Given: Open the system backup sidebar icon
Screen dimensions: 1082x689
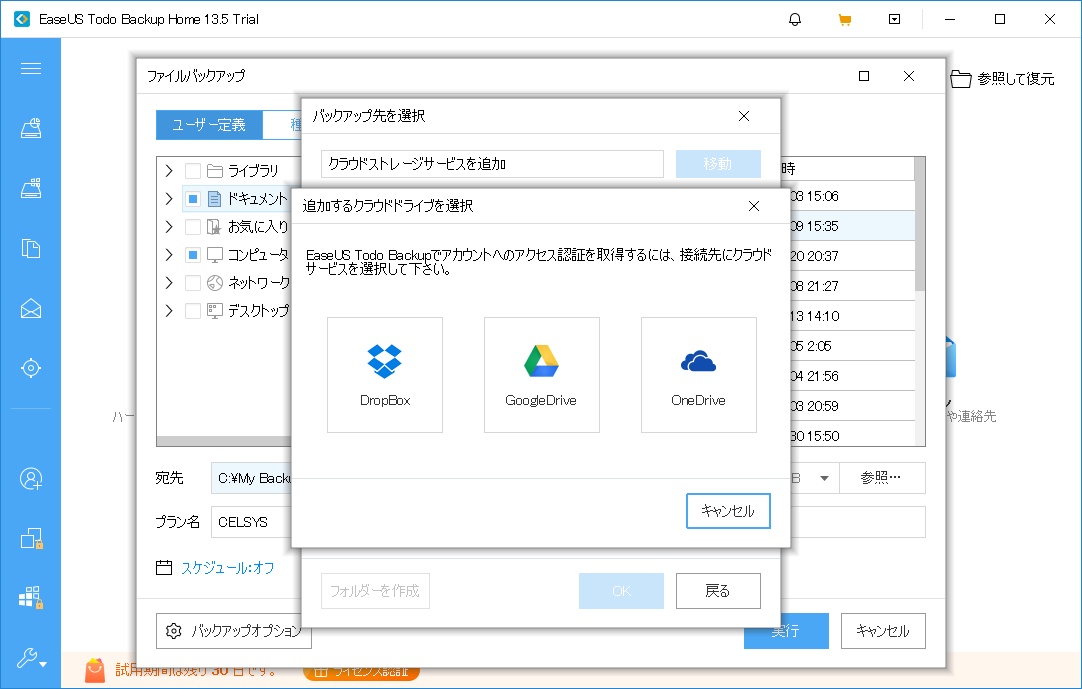Looking at the screenshot, I should point(31,188).
